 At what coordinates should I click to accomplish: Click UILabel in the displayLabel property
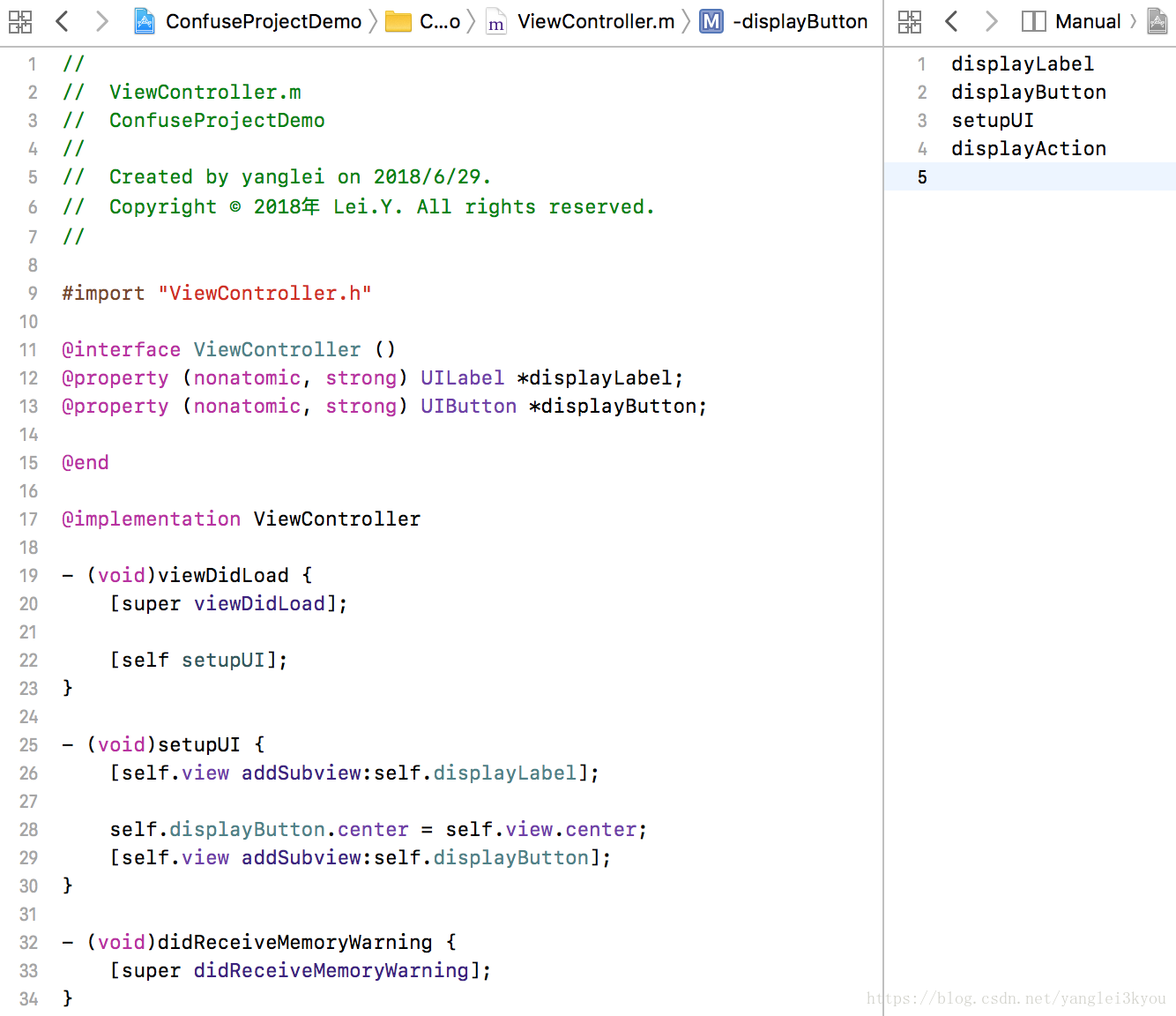click(462, 377)
